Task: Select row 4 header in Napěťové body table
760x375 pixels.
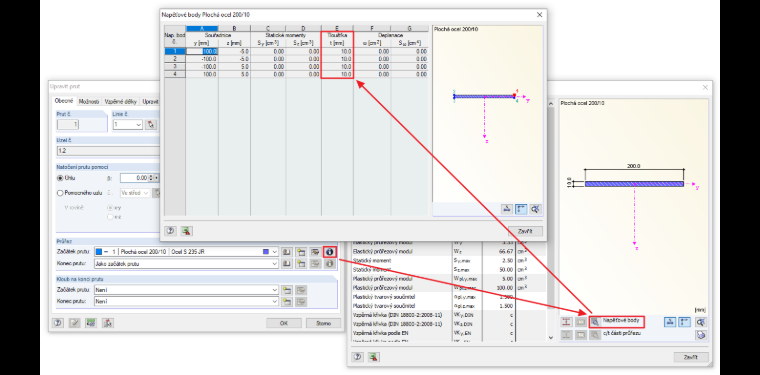Action: click(174, 74)
